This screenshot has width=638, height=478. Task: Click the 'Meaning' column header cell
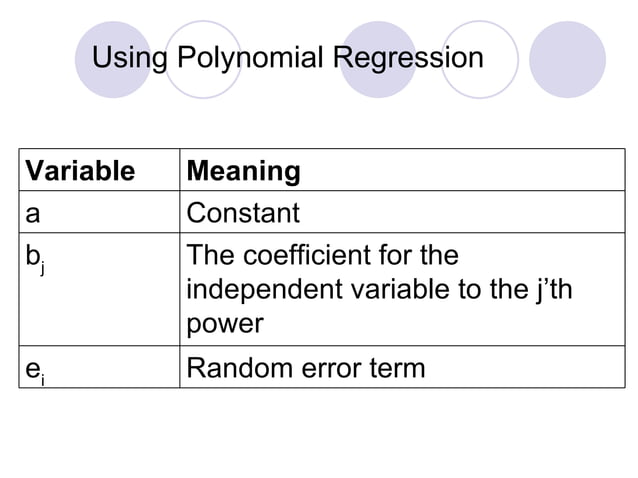(244, 171)
